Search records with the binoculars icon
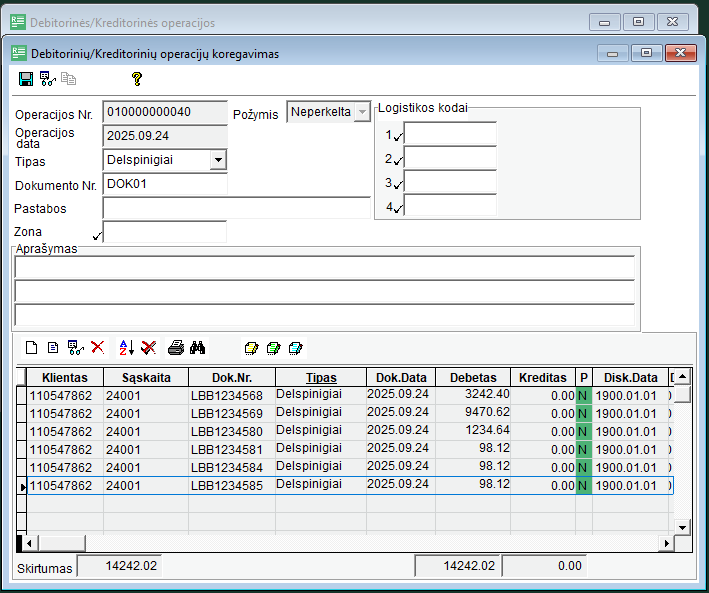 pyautogui.click(x=198, y=347)
